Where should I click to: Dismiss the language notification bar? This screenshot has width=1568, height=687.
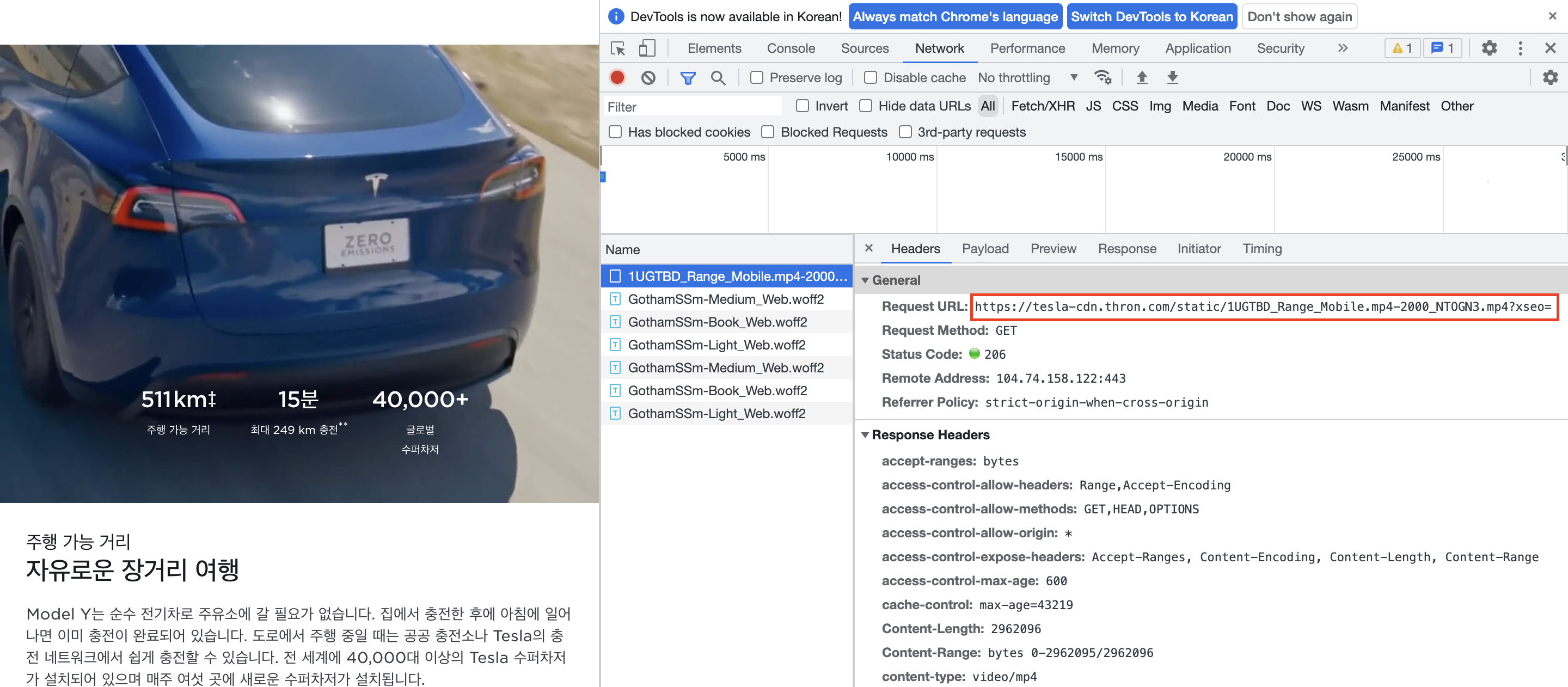tap(1552, 16)
